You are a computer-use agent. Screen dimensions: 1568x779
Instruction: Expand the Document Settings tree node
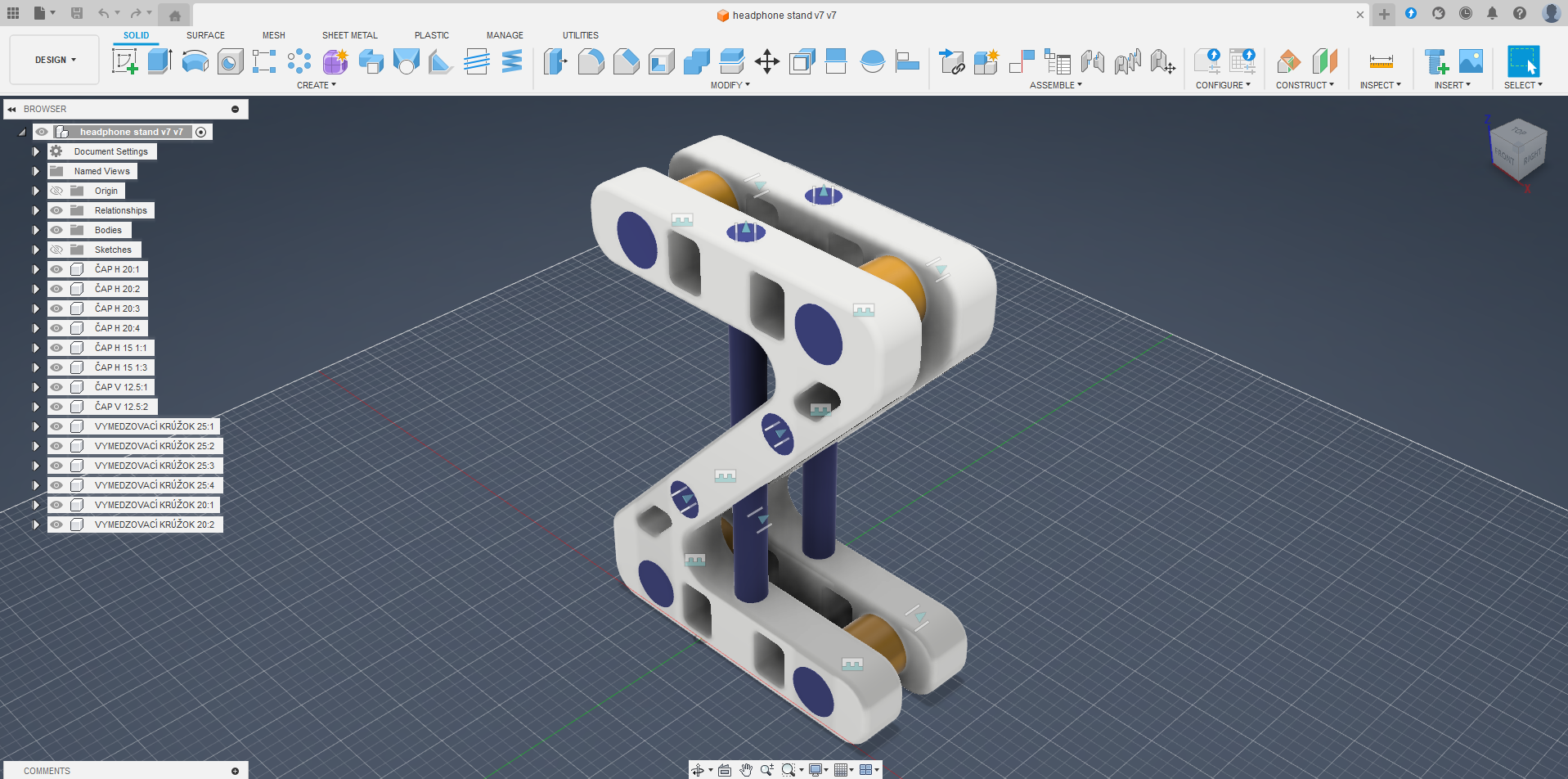36,151
